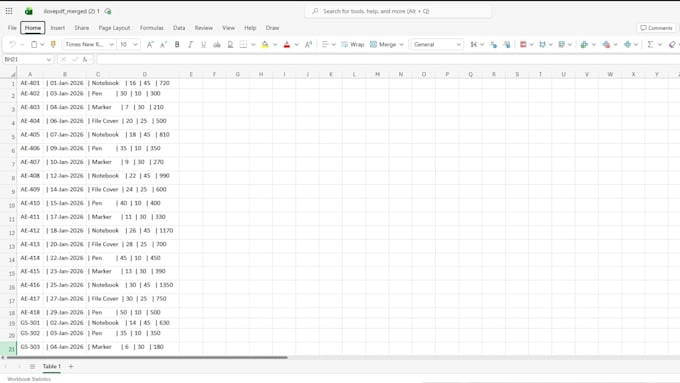680x383 pixels.
Task: Click the horizontal scrollbar
Action: point(146,357)
